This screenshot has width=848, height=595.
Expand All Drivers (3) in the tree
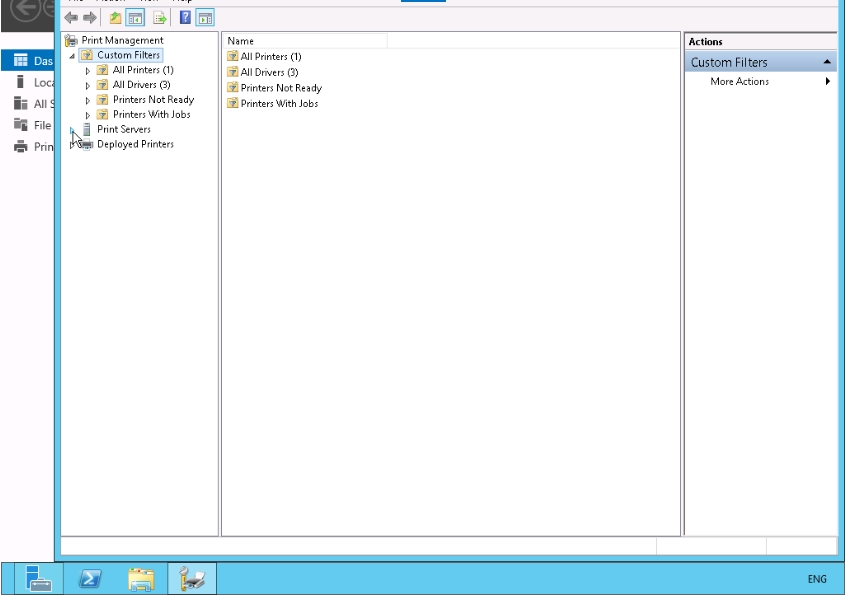[x=88, y=85]
